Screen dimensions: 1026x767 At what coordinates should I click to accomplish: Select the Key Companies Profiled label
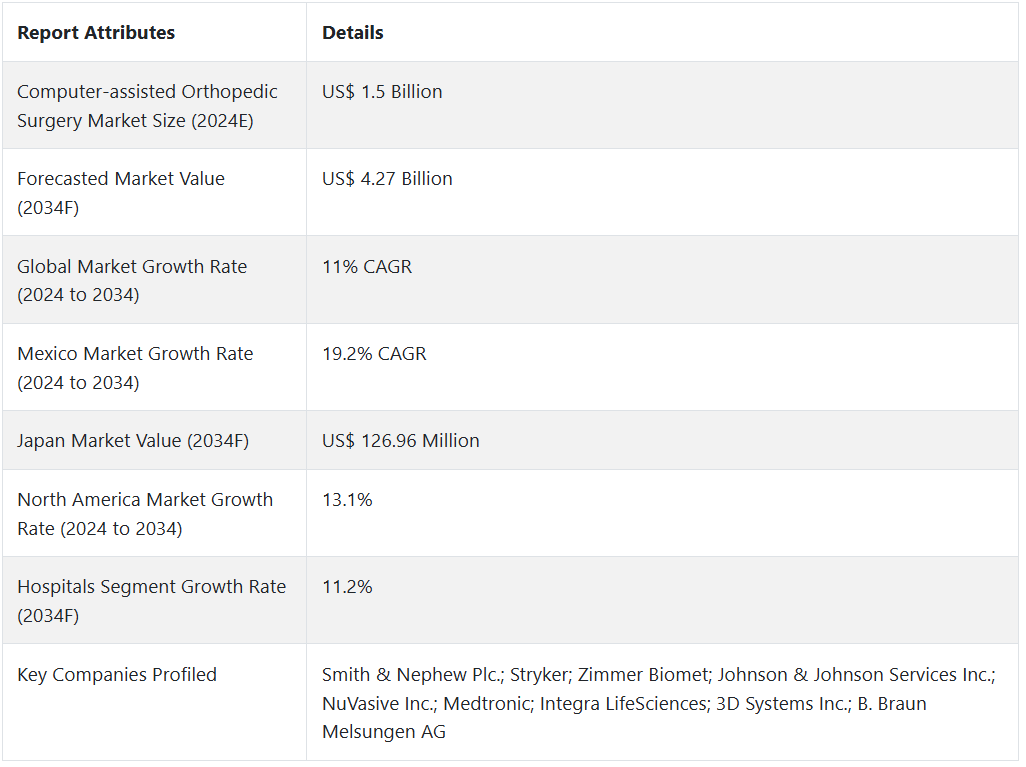(117, 675)
